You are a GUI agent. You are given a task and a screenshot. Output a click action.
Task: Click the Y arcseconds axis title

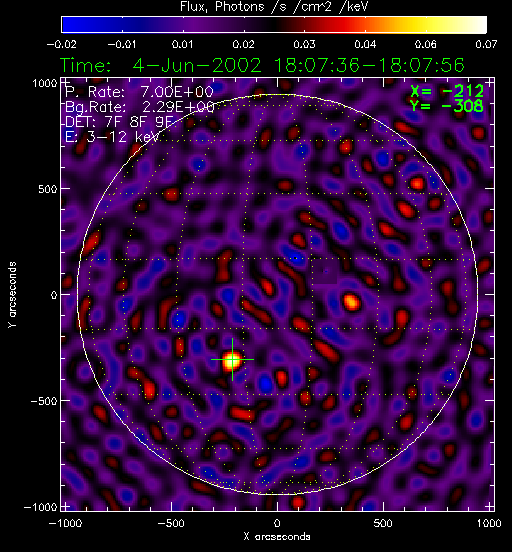point(12,295)
